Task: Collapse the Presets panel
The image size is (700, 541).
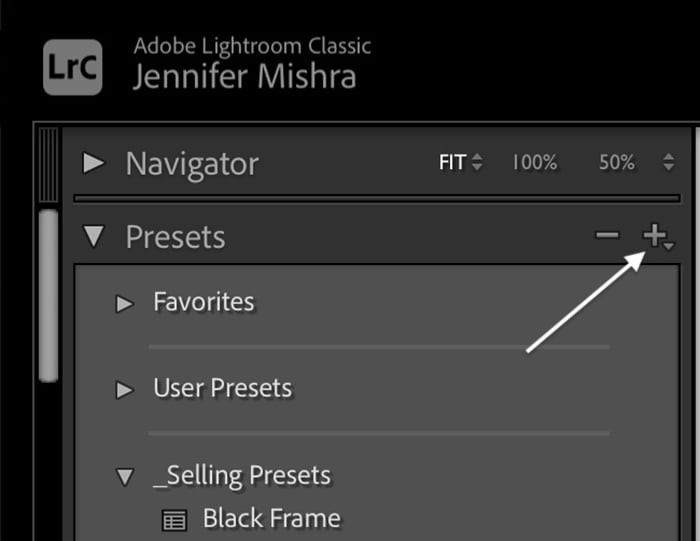Action: click(x=94, y=237)
